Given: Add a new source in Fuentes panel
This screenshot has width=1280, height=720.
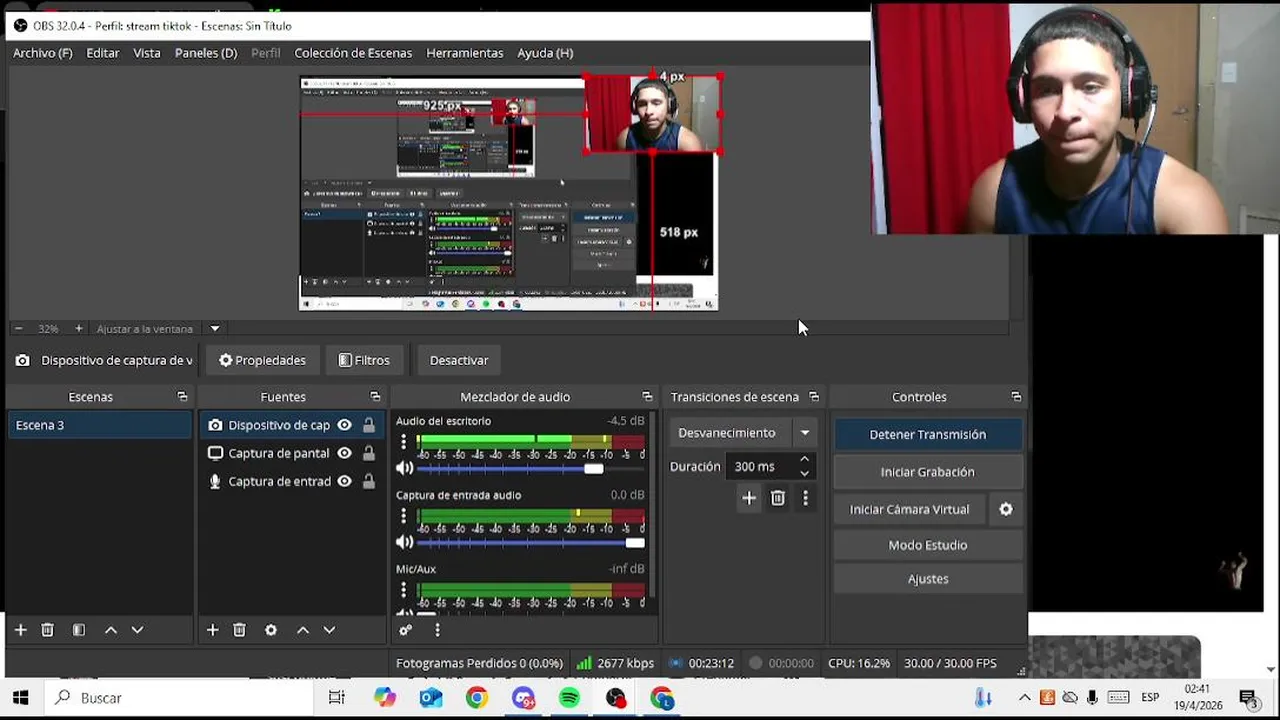Looking at the screenshot, I should 212,630.
